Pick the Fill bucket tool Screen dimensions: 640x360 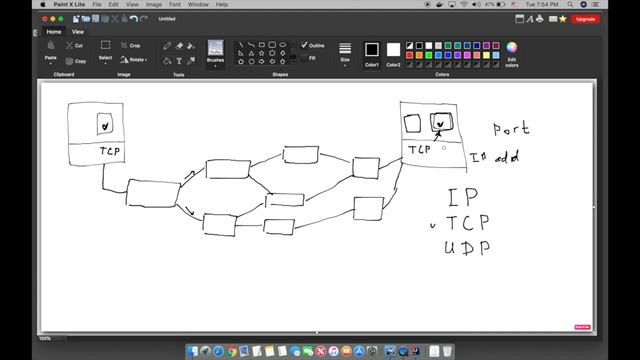(x=167, y=61)
